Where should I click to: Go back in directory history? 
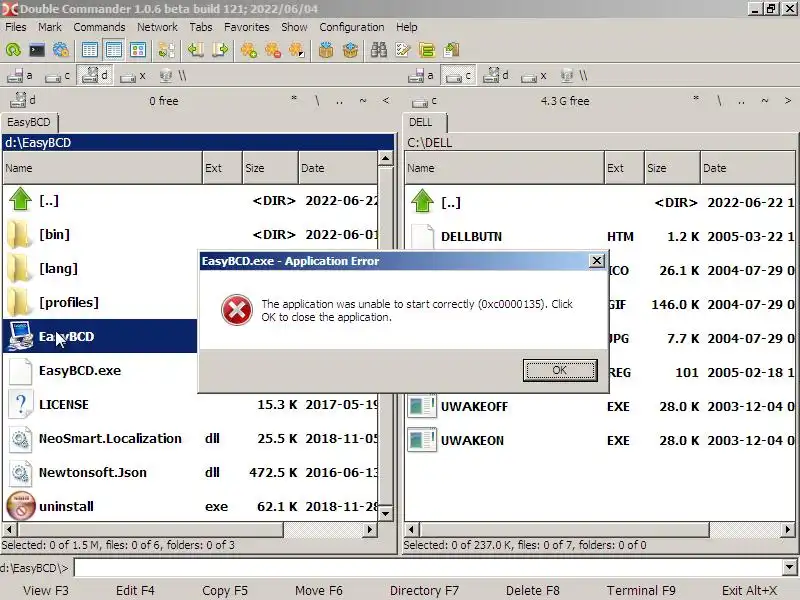(x=195, y=50)
